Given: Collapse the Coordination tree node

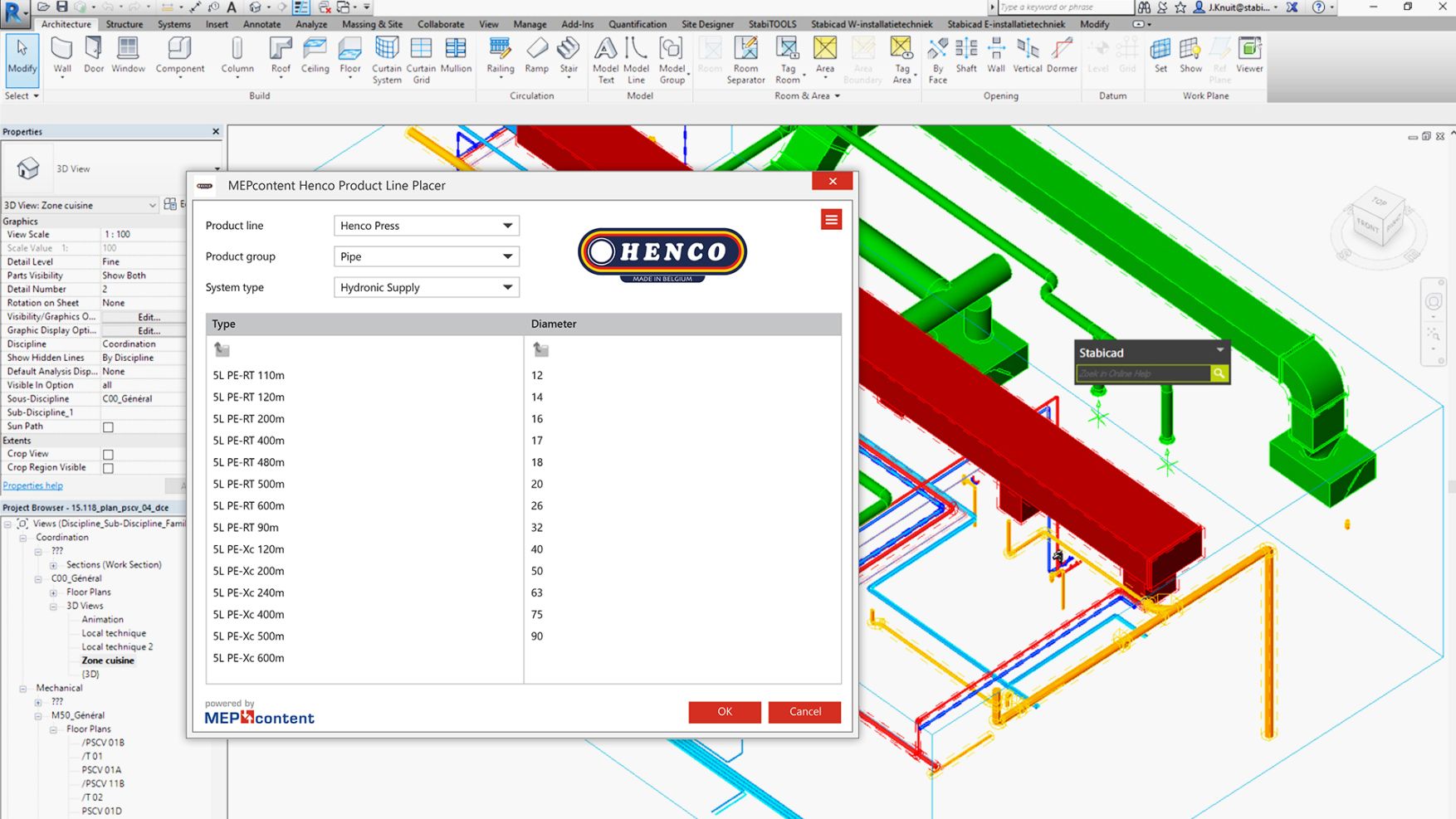Looking at the screenshot, I should coord(23,538).
